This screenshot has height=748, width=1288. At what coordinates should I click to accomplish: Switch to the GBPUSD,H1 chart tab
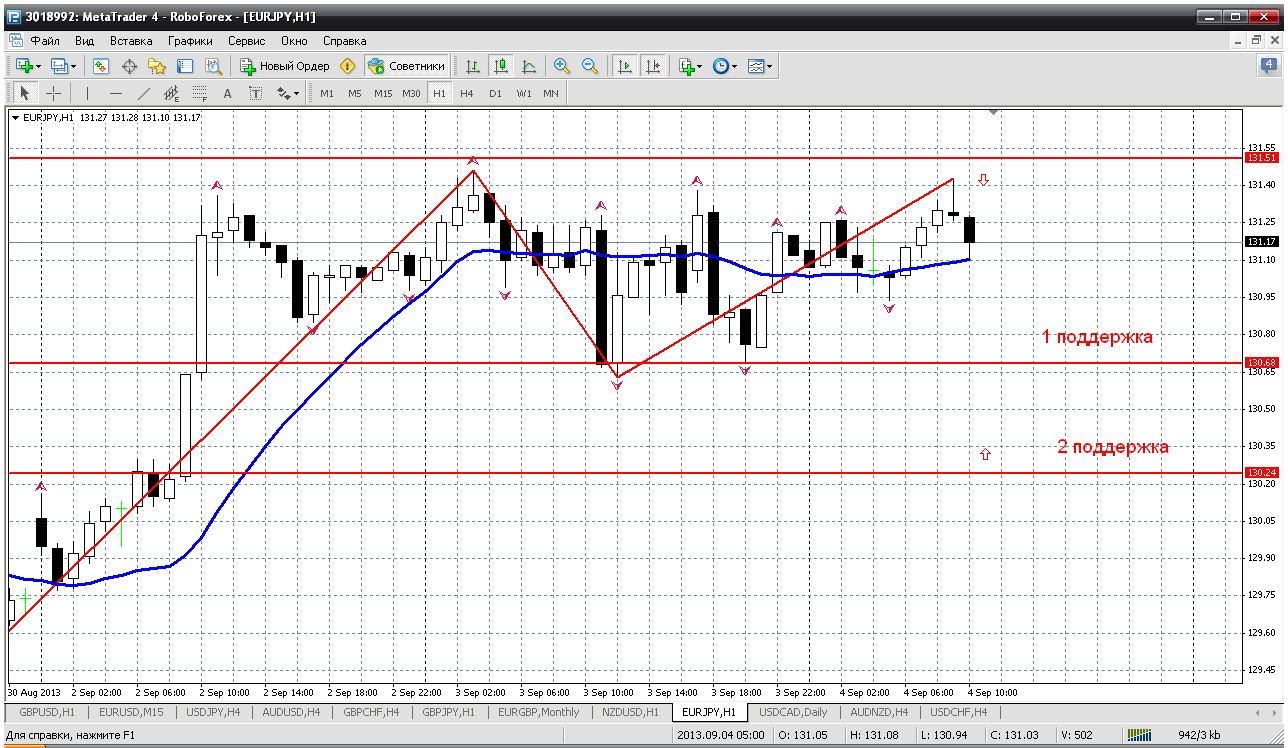tap(46, 712)
